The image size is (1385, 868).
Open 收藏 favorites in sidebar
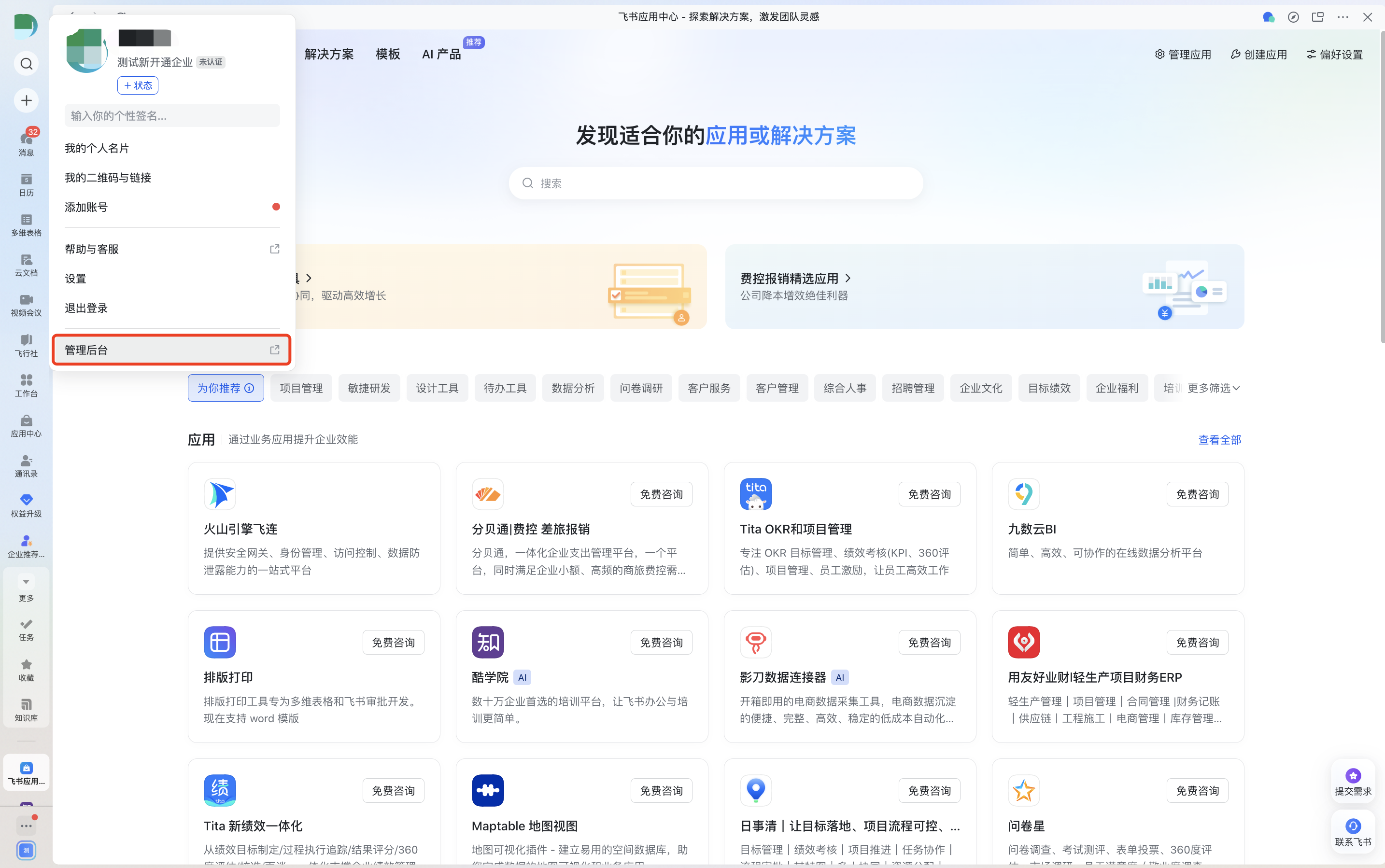pyautogui.click(x=27, y=670)
